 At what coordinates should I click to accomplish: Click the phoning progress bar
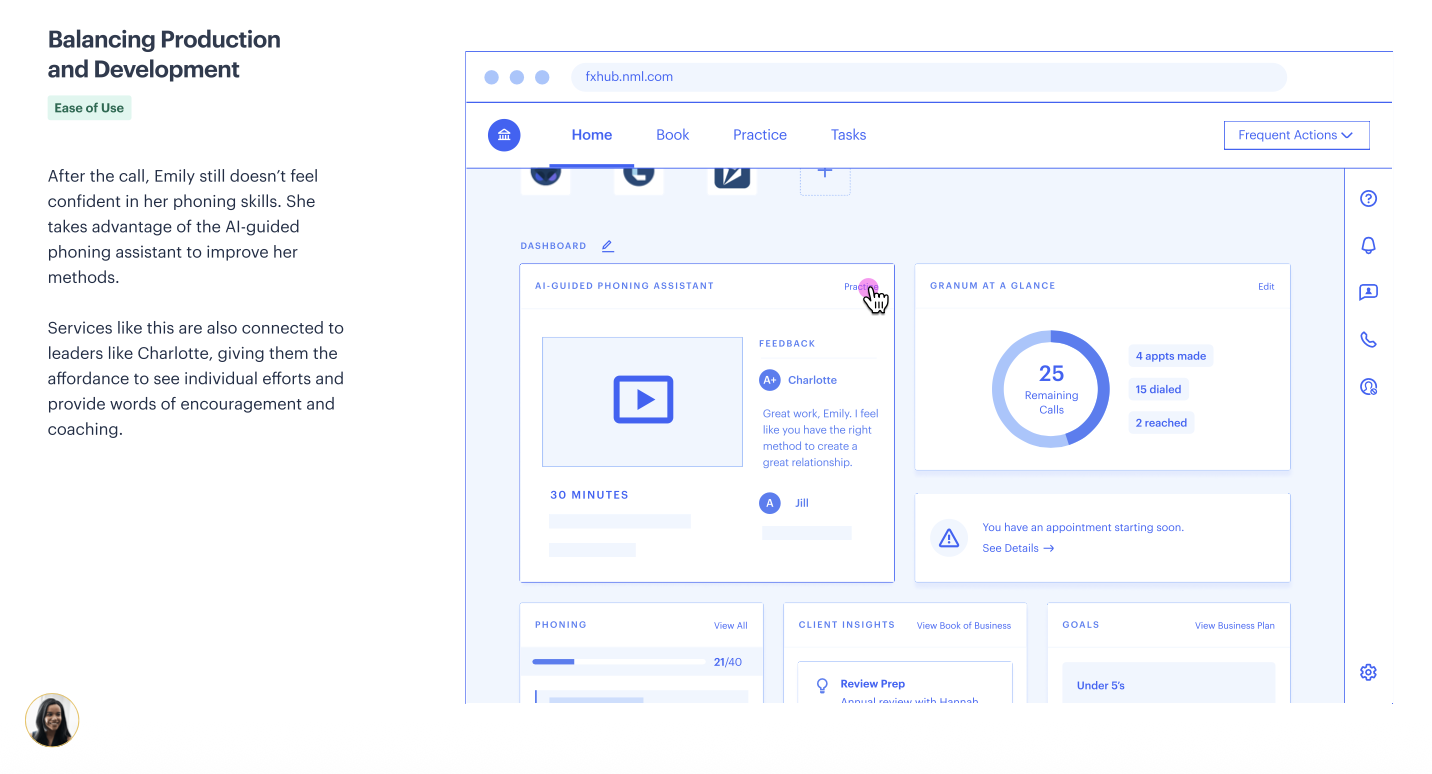point(619,662)
